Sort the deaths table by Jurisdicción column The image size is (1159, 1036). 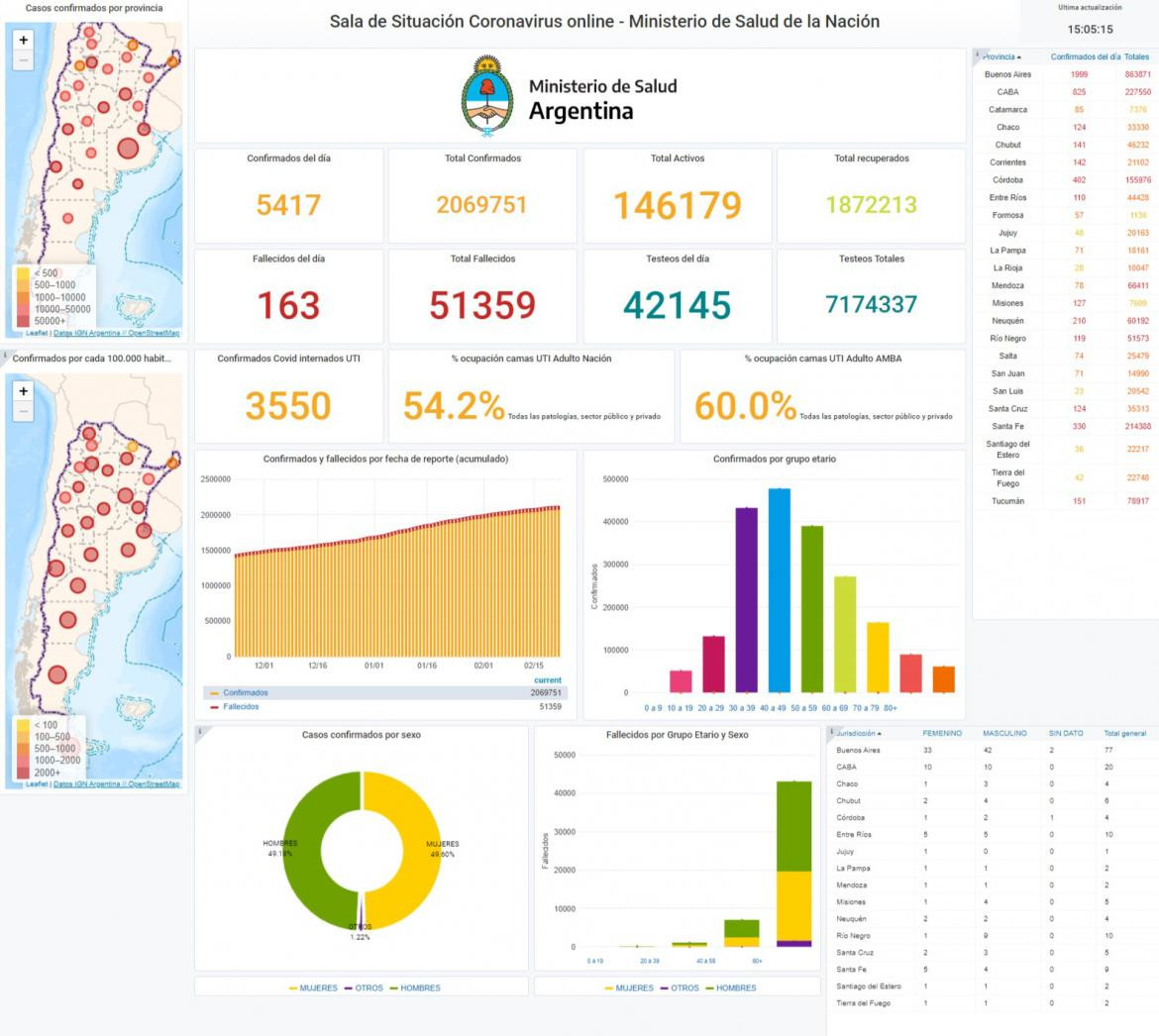858,734
